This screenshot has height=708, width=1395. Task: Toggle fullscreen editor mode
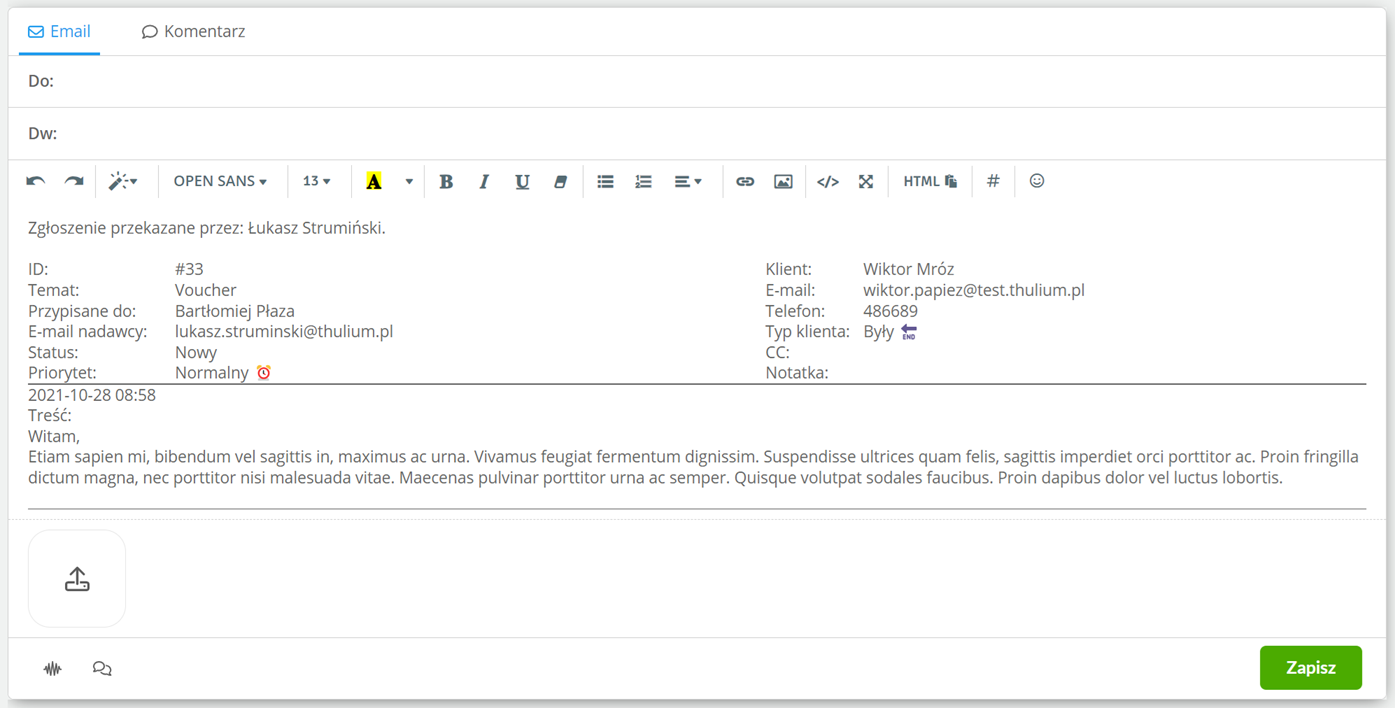pos(866,181)
